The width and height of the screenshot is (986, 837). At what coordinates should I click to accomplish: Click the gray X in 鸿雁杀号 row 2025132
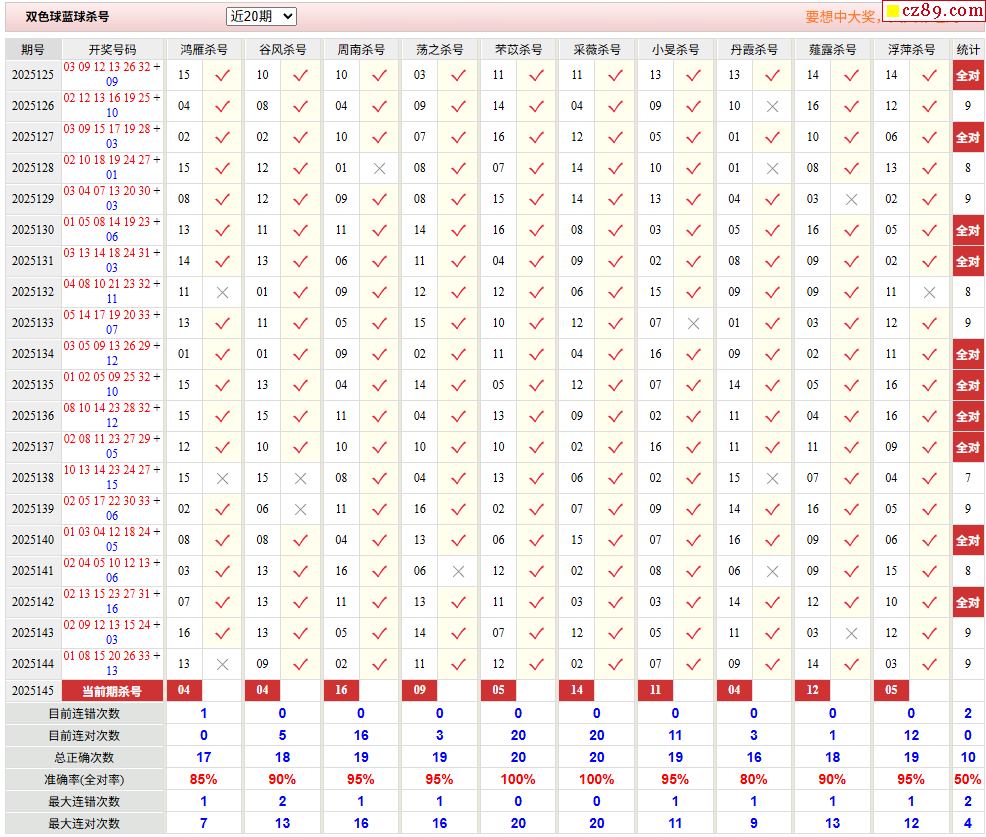[223, 292]
